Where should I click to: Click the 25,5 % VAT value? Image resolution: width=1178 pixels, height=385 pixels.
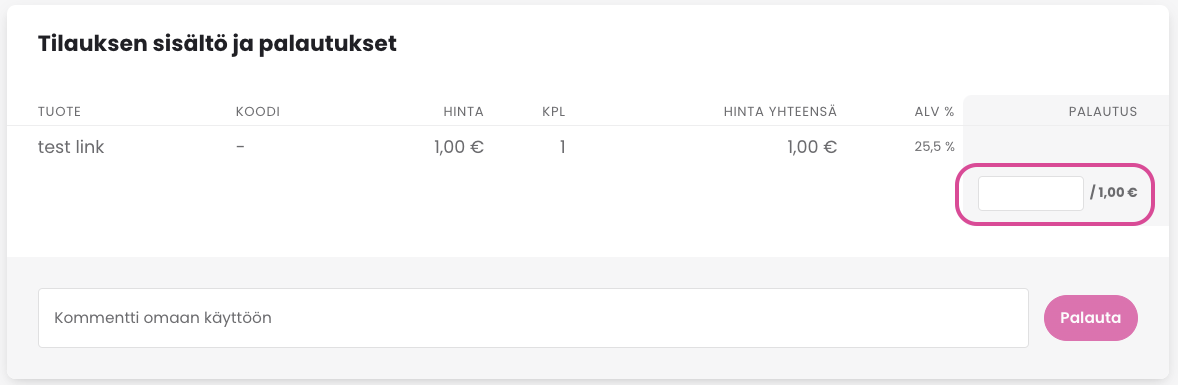935,147
